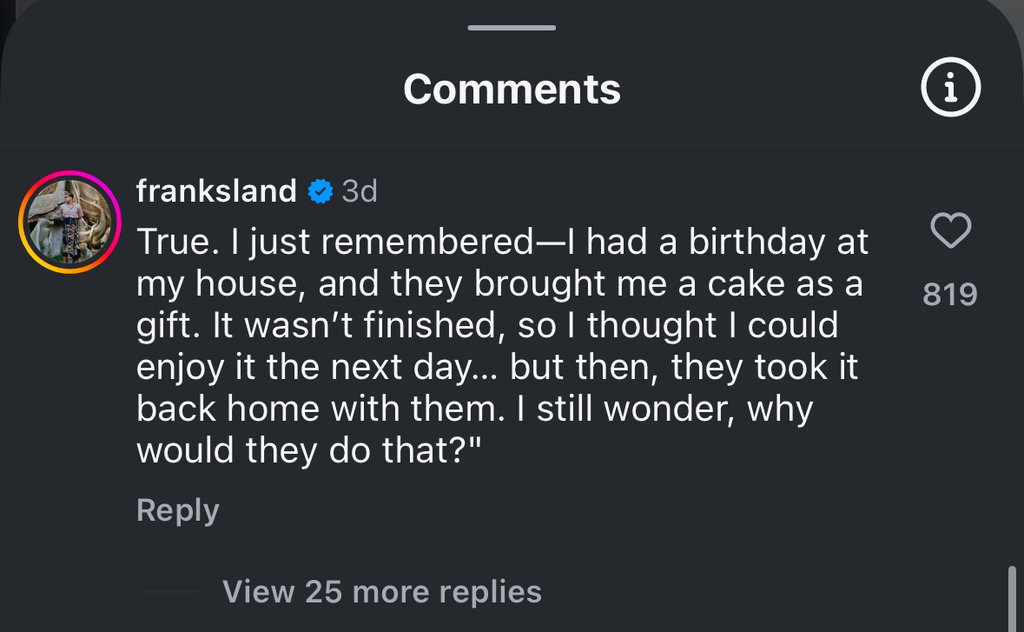Click the horizontal line beside View replies
The width and height of the screenshot is (1024, 632).
click(169, 591)
